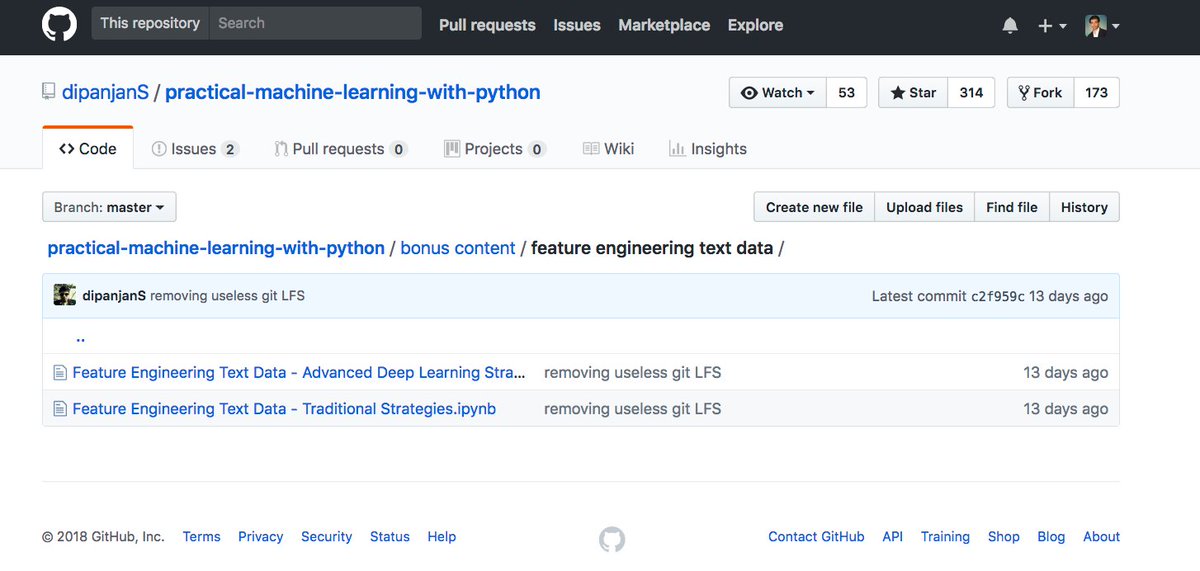The image size is (1200, 571).
Task: Click the footer GitHub mark icon
Action: 612,540
